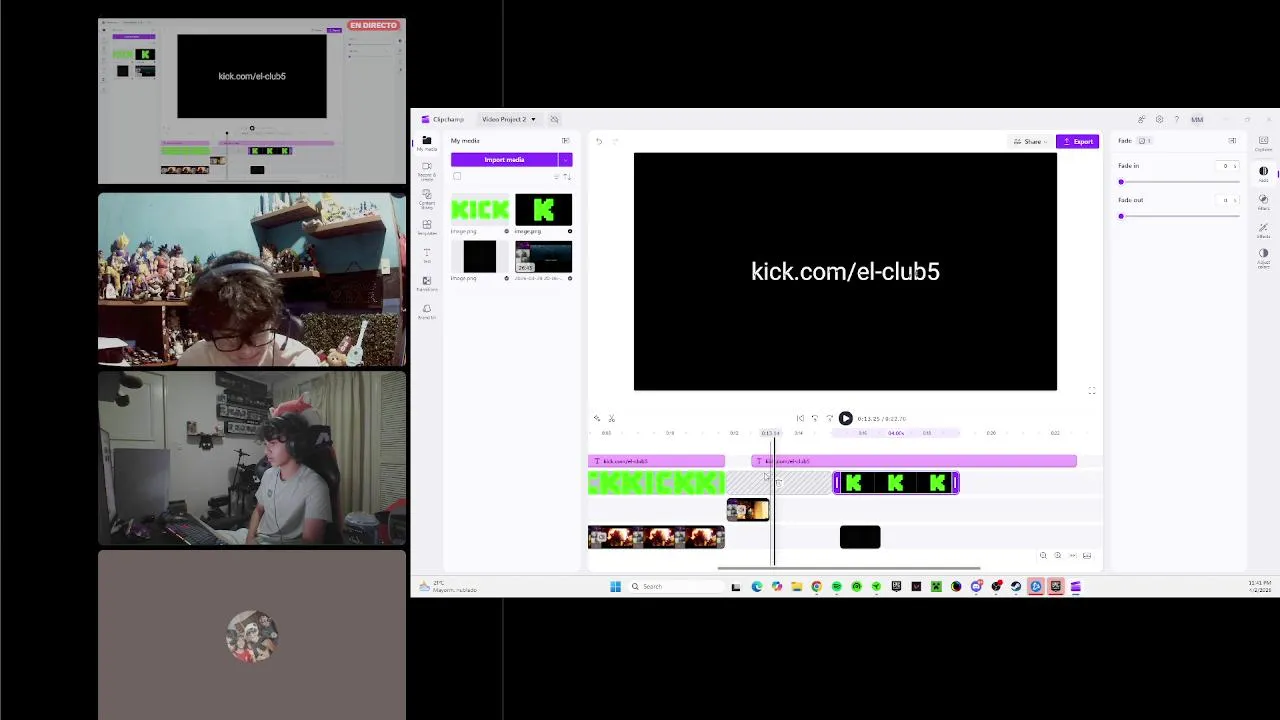Collapse the My media panel
1280x720 pixels.
pos(565,141)
